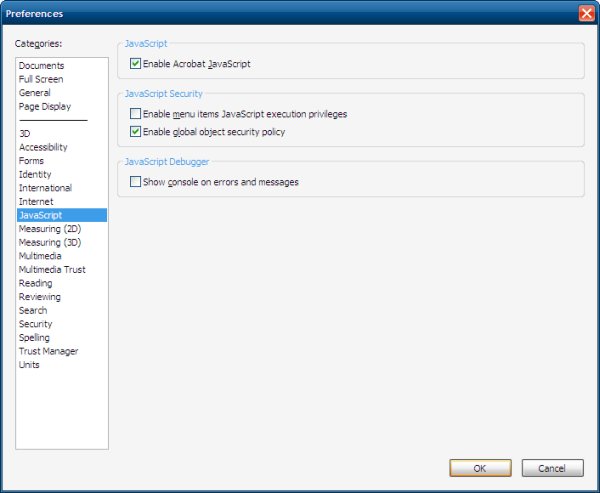Select highlighted JavaScript category
Viewport: 600px width, 493px height.
pos(62,215)
